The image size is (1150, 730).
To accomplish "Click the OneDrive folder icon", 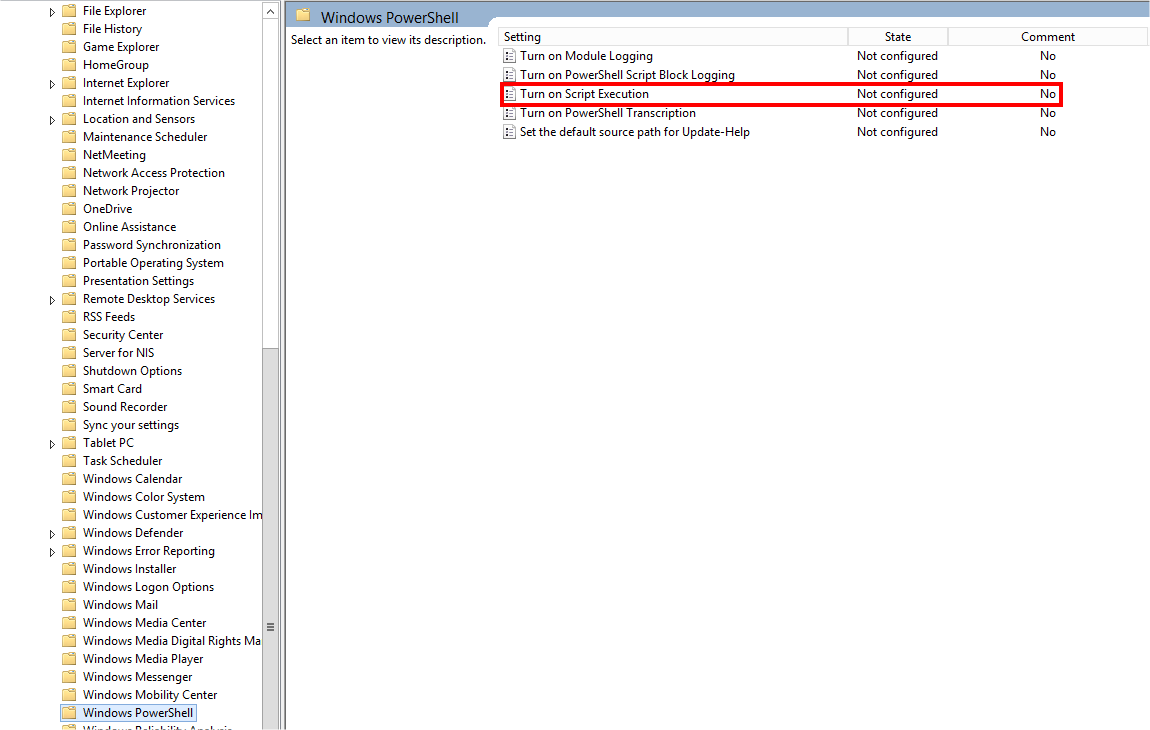I will pos(69,208).
